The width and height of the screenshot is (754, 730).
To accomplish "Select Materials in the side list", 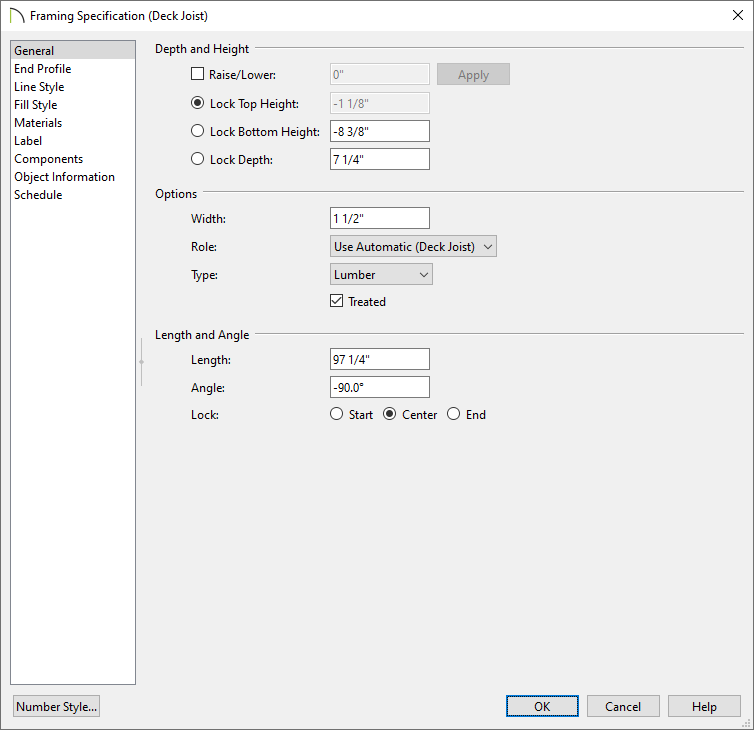I will pyautogui.click(x=73, y=123).
